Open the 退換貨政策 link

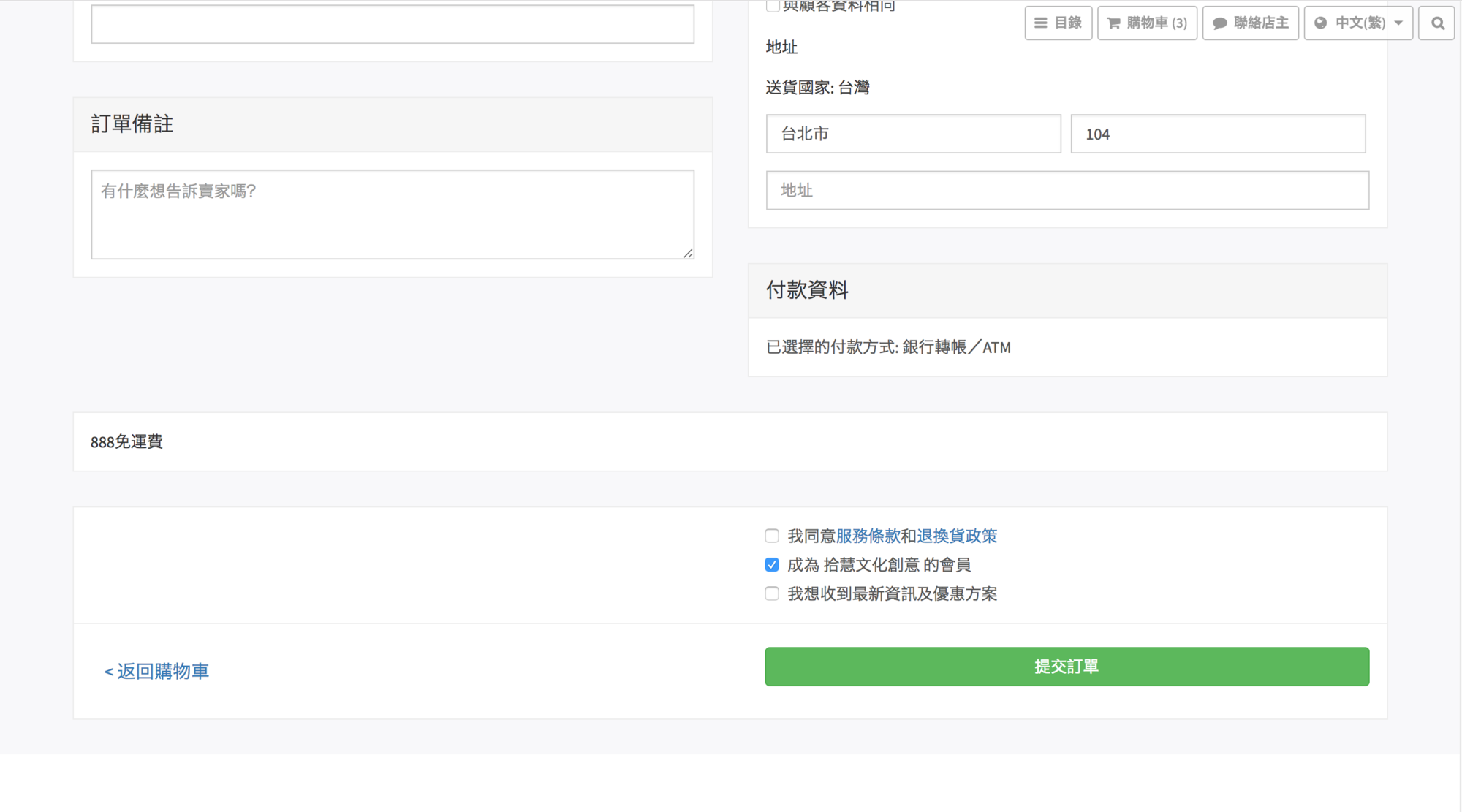tap(956, 536)
